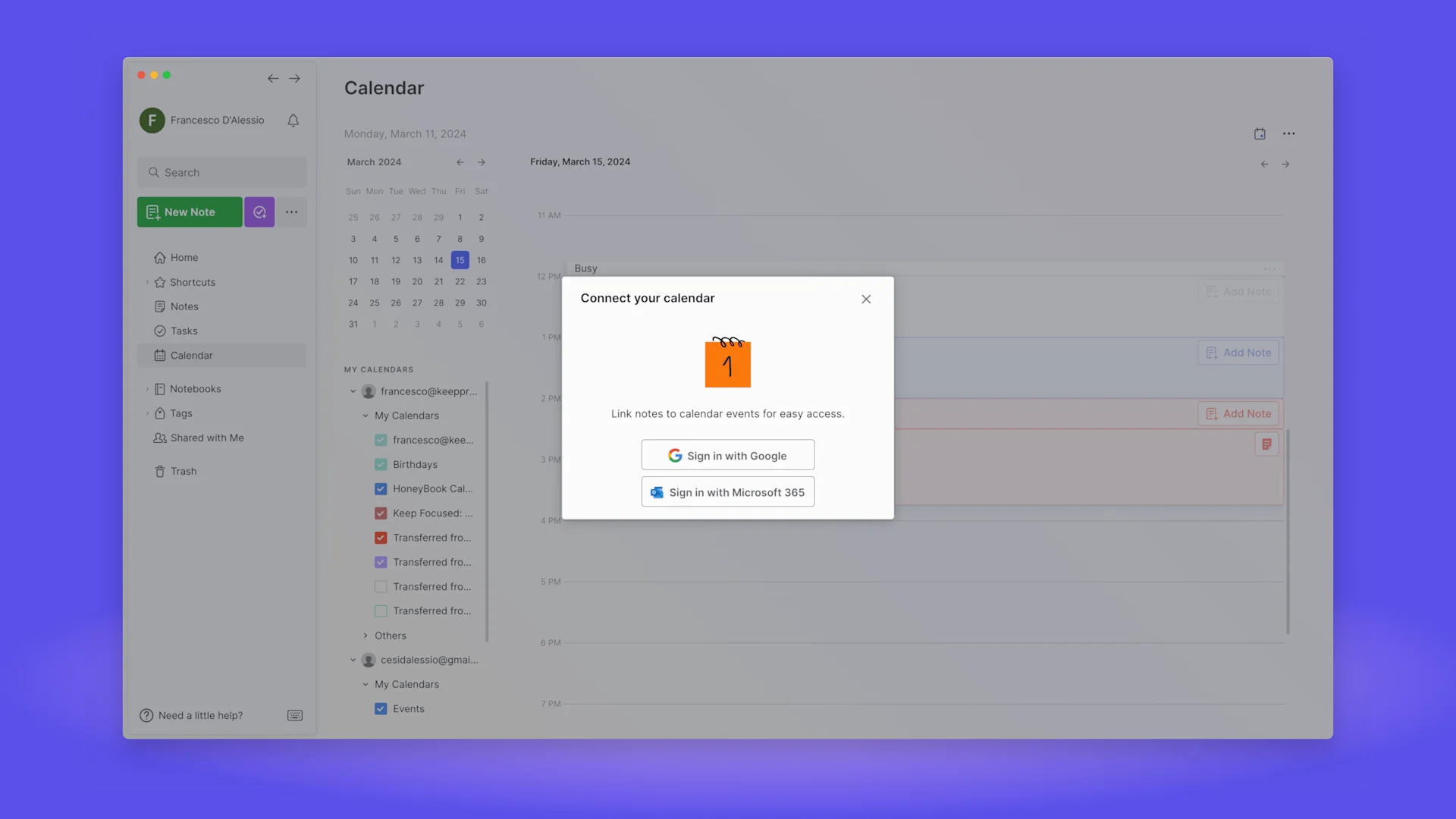Viewport: 1456px width, 819px height.
Task: Toggle the Events calendar checkbox
Action: click(381, 709)
